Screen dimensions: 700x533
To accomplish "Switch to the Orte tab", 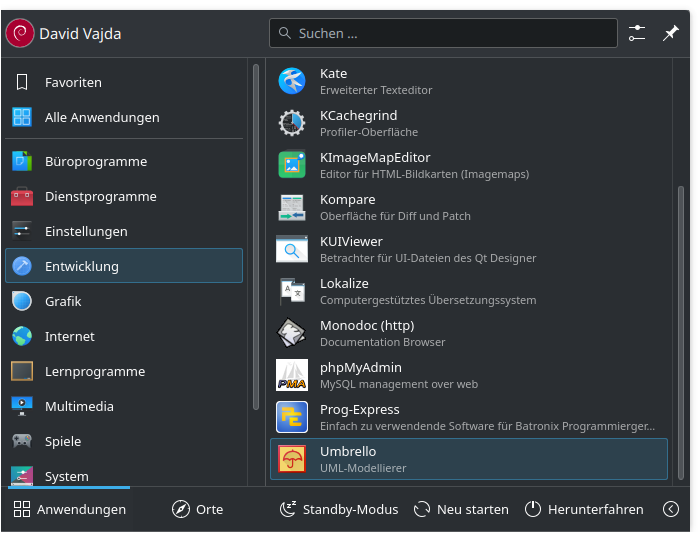I will click(197, 509).
